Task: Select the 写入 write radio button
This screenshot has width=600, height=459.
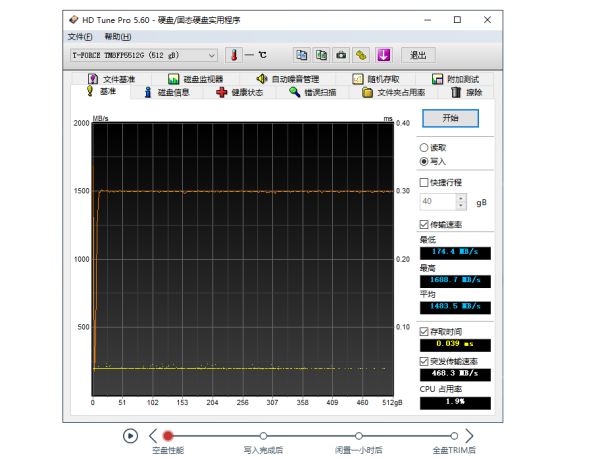Action: (x=424, y=161)
